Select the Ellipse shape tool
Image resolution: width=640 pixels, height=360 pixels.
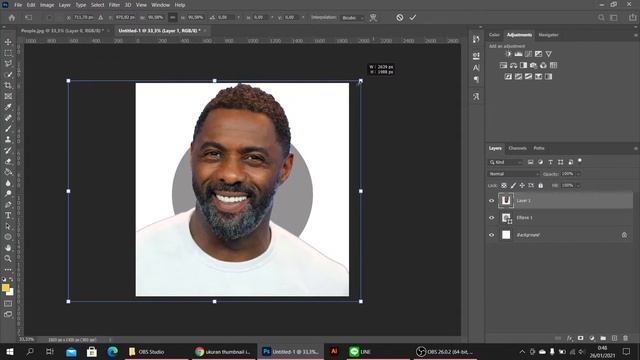point(8,237)
